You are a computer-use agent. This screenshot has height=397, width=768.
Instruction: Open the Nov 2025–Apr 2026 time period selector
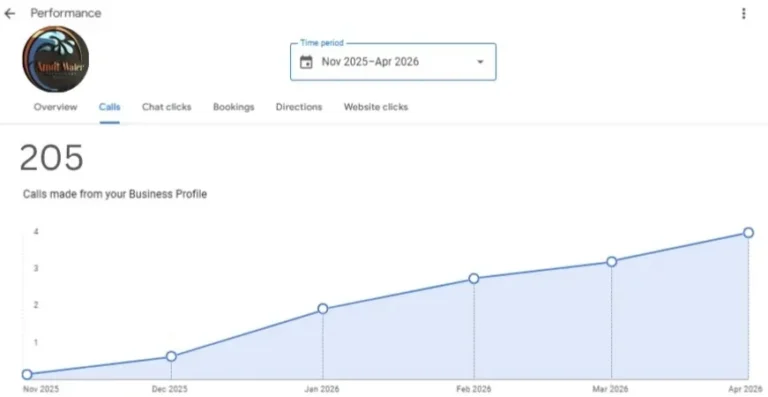[x=393, y=62]
